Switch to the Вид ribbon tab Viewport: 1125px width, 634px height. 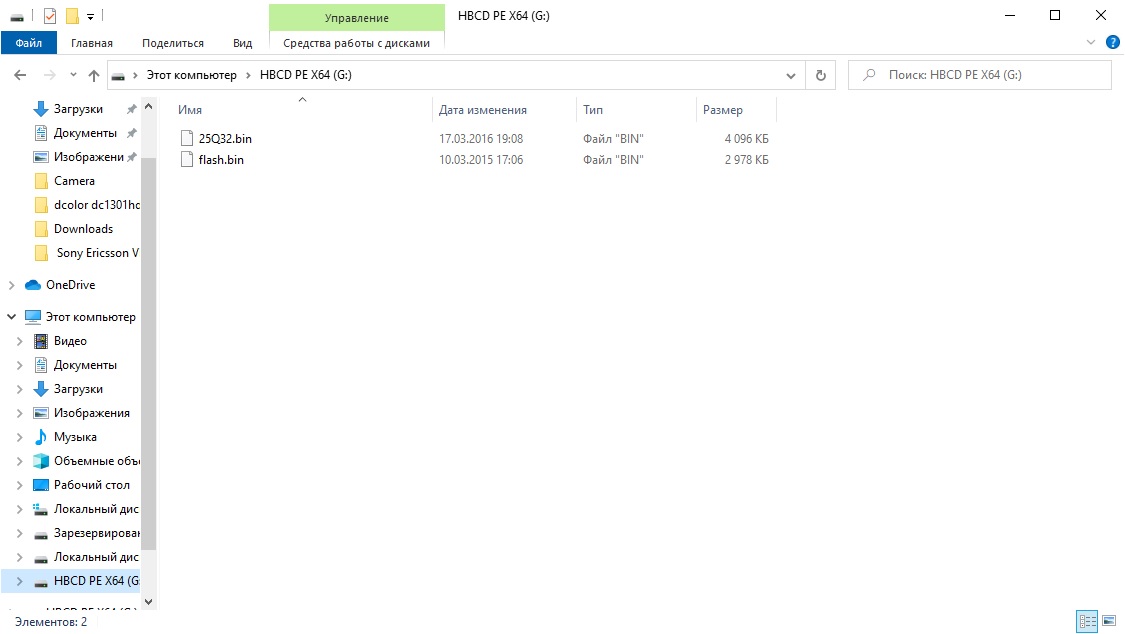(x=242, y=43)
